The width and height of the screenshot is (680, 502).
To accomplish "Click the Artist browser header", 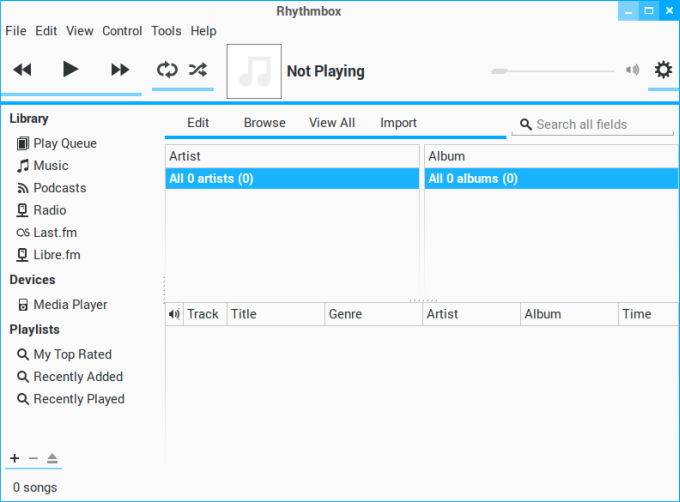I will (292, 156).
